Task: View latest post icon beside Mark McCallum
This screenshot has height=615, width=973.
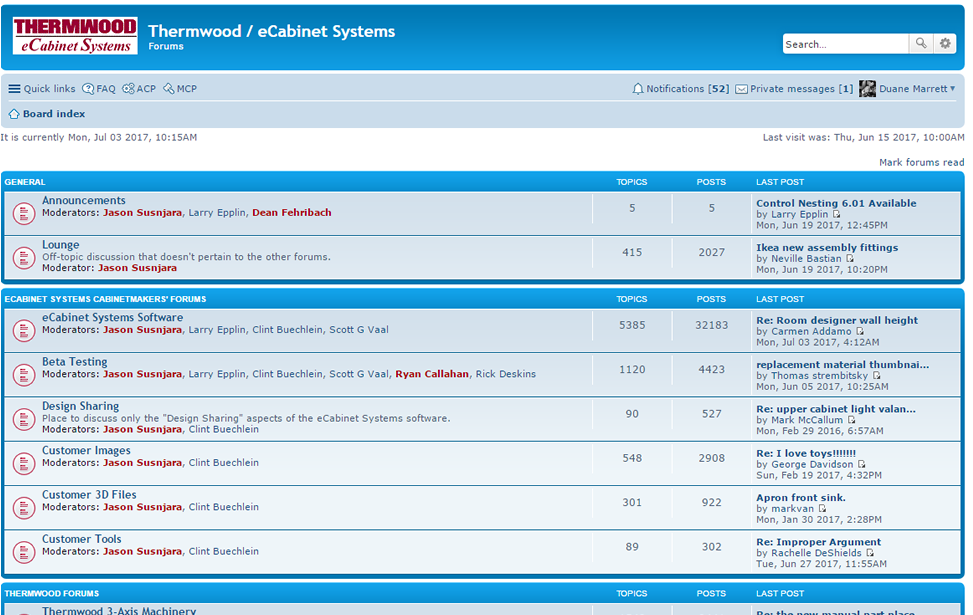Action: coord(851,420)
